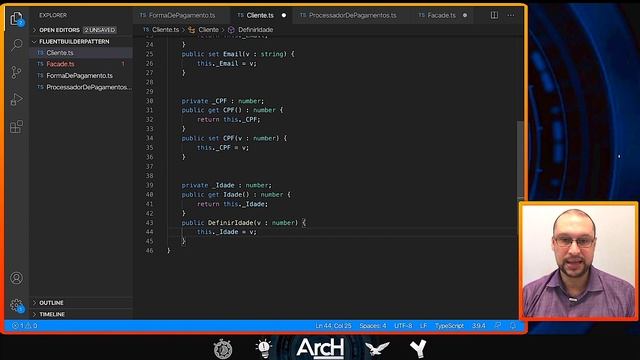Open the Manage gear icon
Viewport: 640px width, 360px height.
click(16, 305)
